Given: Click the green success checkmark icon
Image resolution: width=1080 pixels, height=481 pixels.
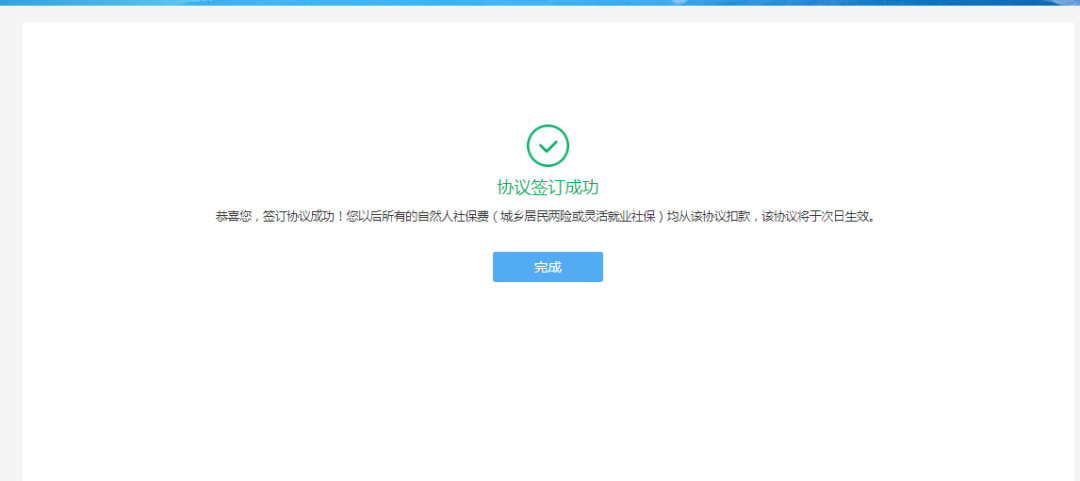Looking at the screenshot, I should 548,145.
